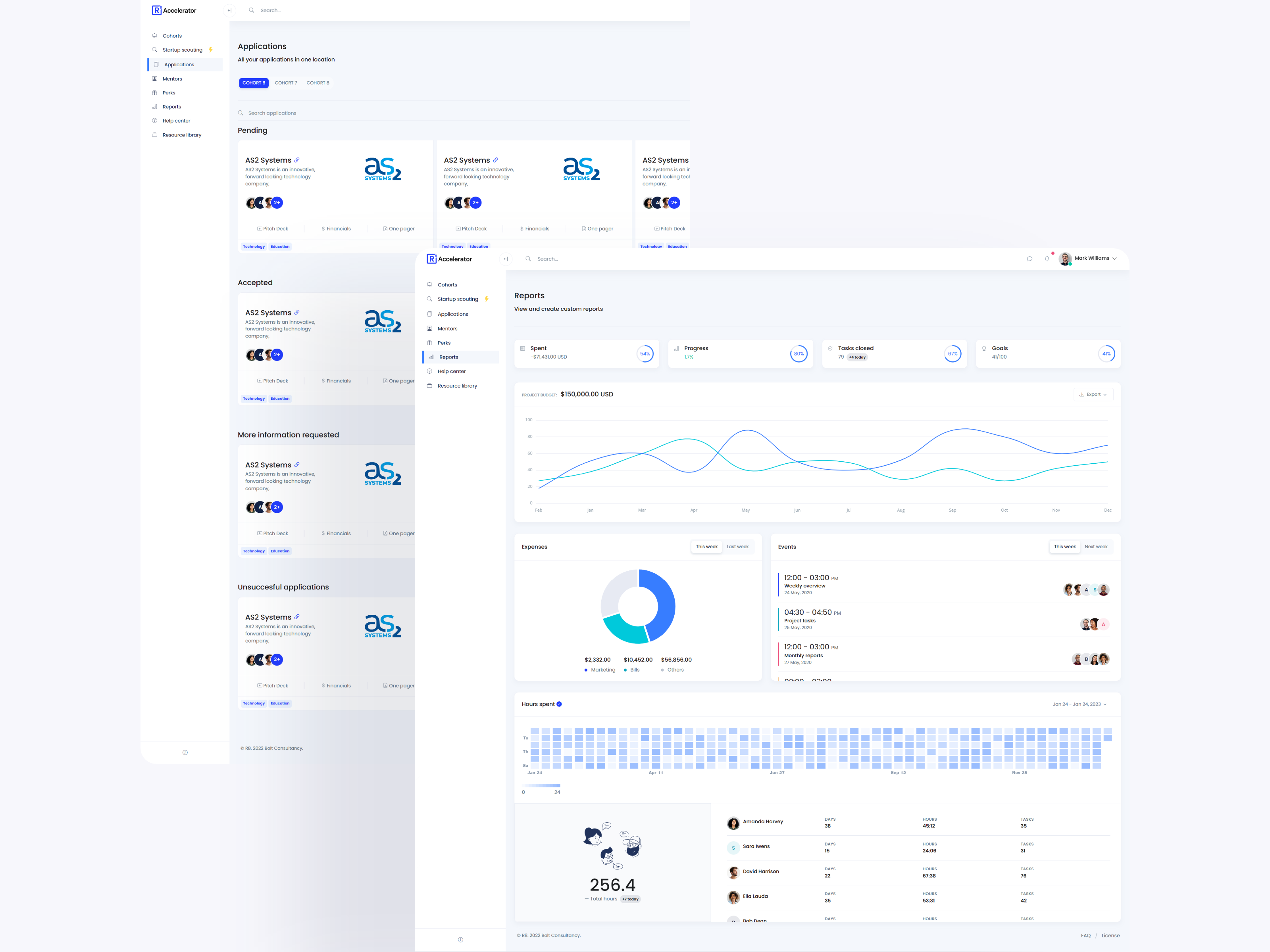Click the Accelerator logo in Applications window

[x=174, y=10]
